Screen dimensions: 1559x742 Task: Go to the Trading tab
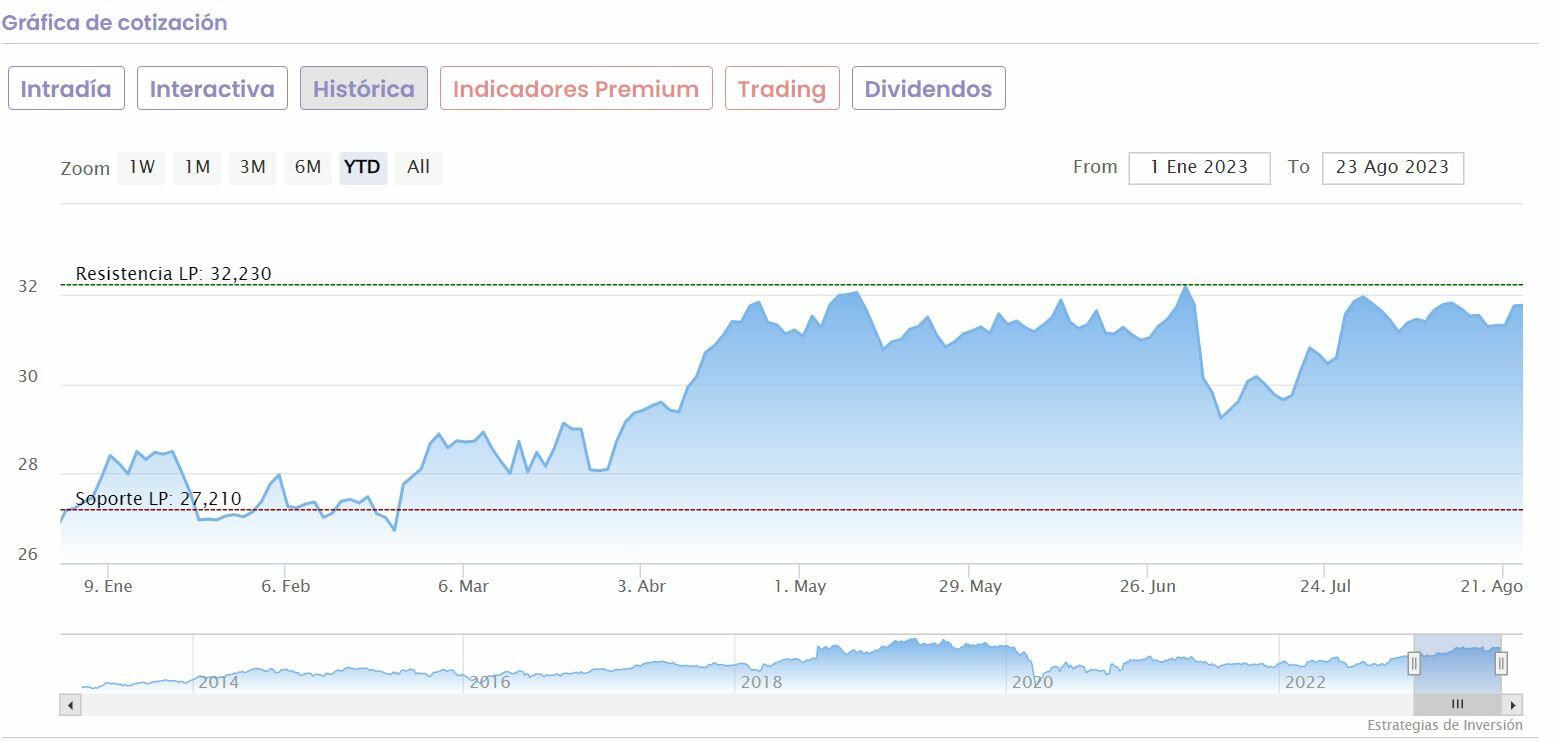[x=782, y=88]
